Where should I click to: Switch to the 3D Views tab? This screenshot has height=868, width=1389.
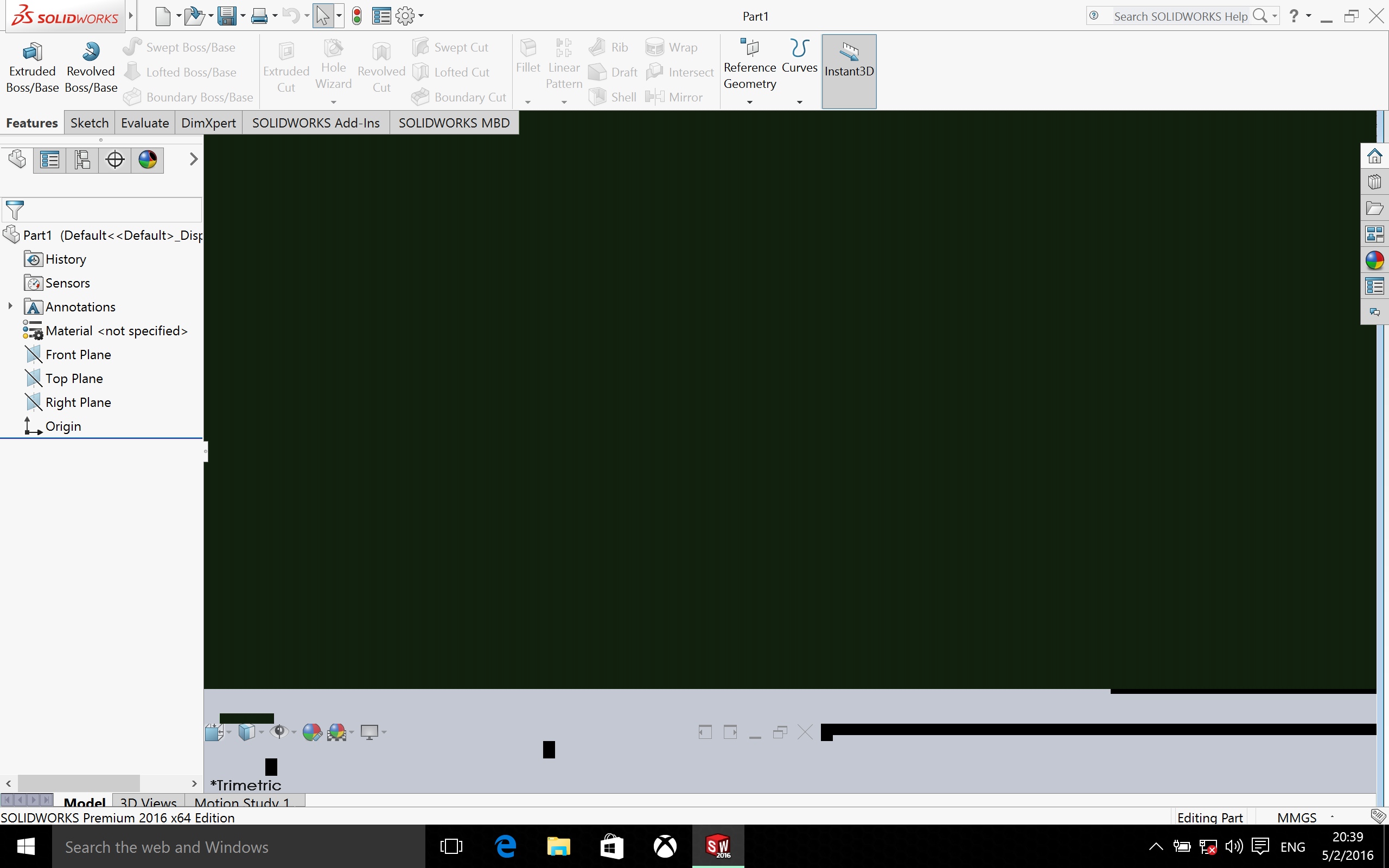(148, 801)
